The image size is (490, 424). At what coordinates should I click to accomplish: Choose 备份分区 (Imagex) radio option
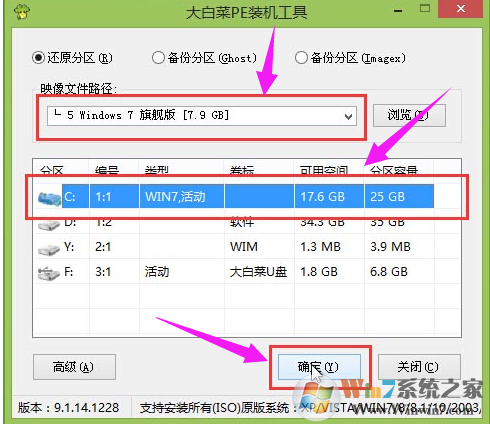pos(350,58)
